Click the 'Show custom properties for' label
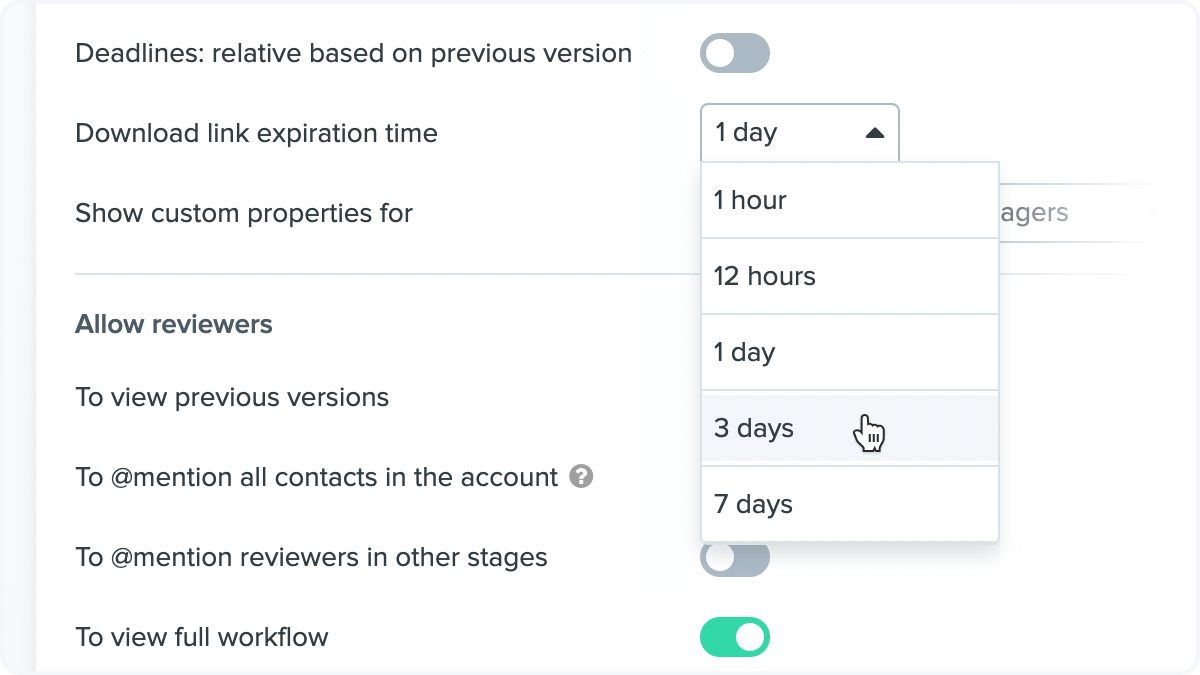Screen dimensions: 1200x675 tap(244, 213)
